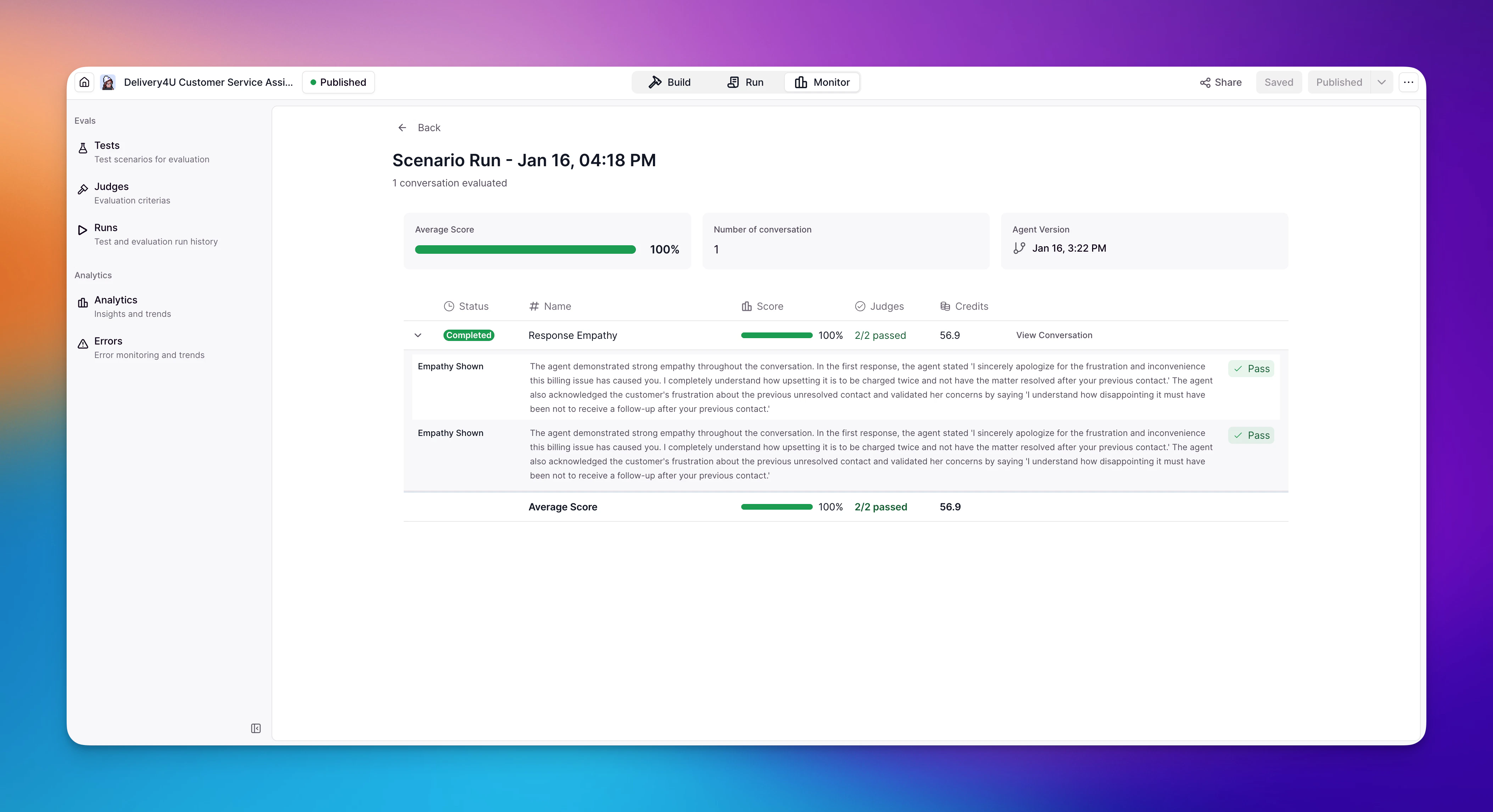Collapse the Response Empathy row chevron
1493x812 pixels.
(x=418, y=335)
